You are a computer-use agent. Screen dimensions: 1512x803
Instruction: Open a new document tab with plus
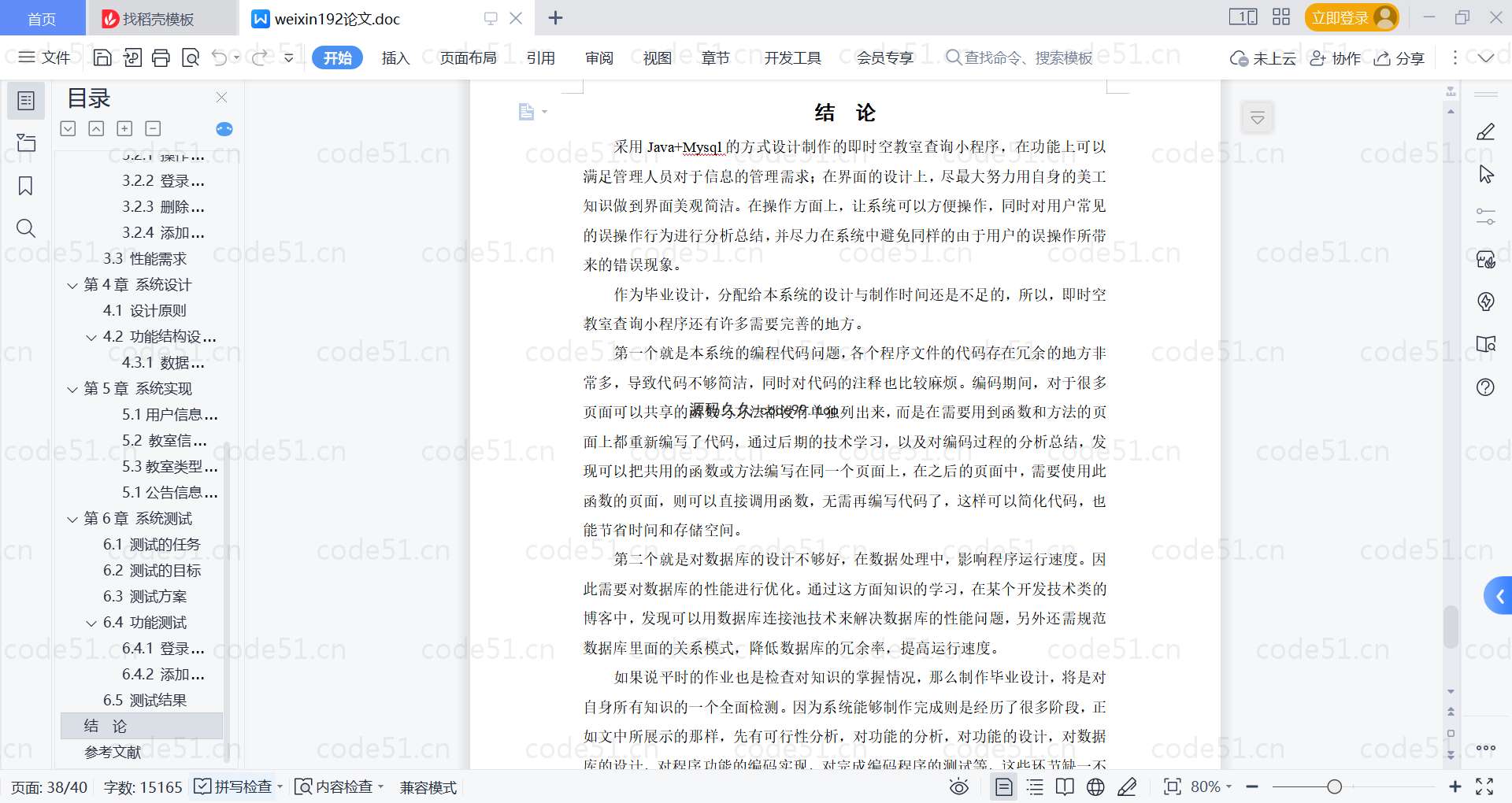click(x=555, y=17)
